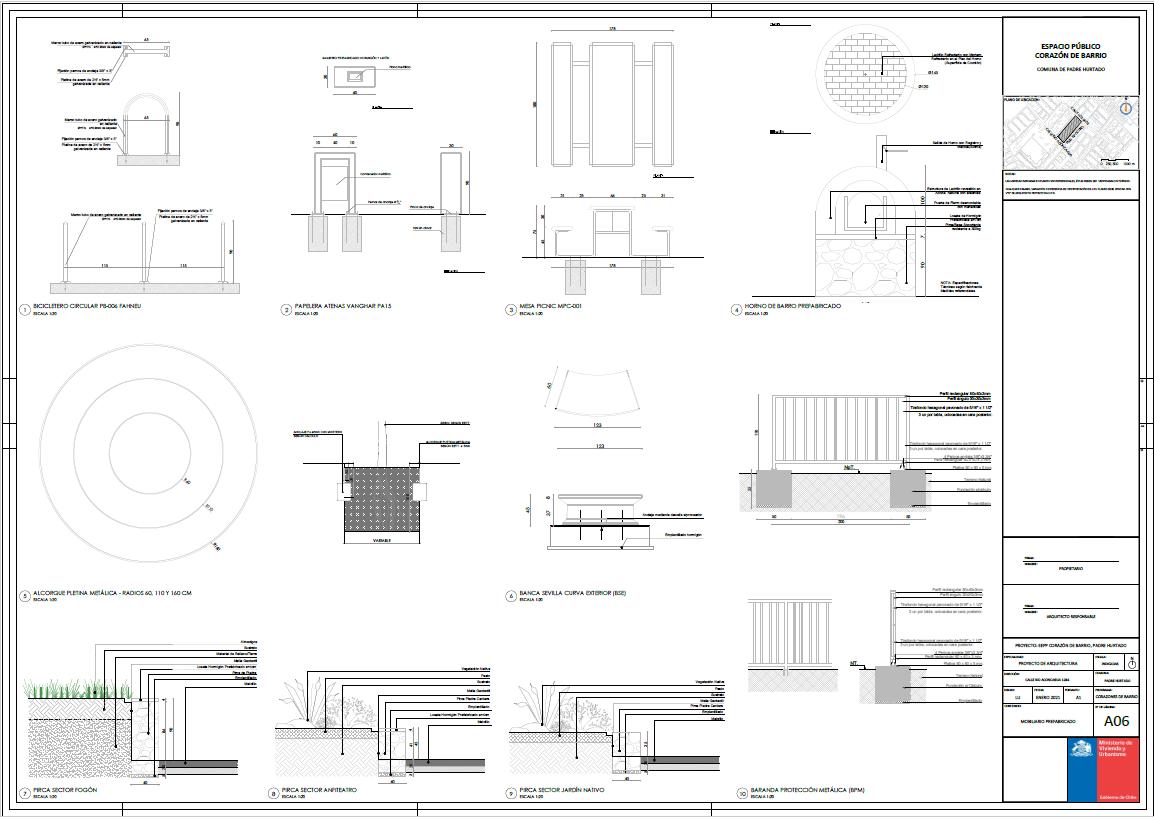This screenshot has width=1154, height=817.
Task: Select the detail number 6 circle marker
Action: coord(511,596)
